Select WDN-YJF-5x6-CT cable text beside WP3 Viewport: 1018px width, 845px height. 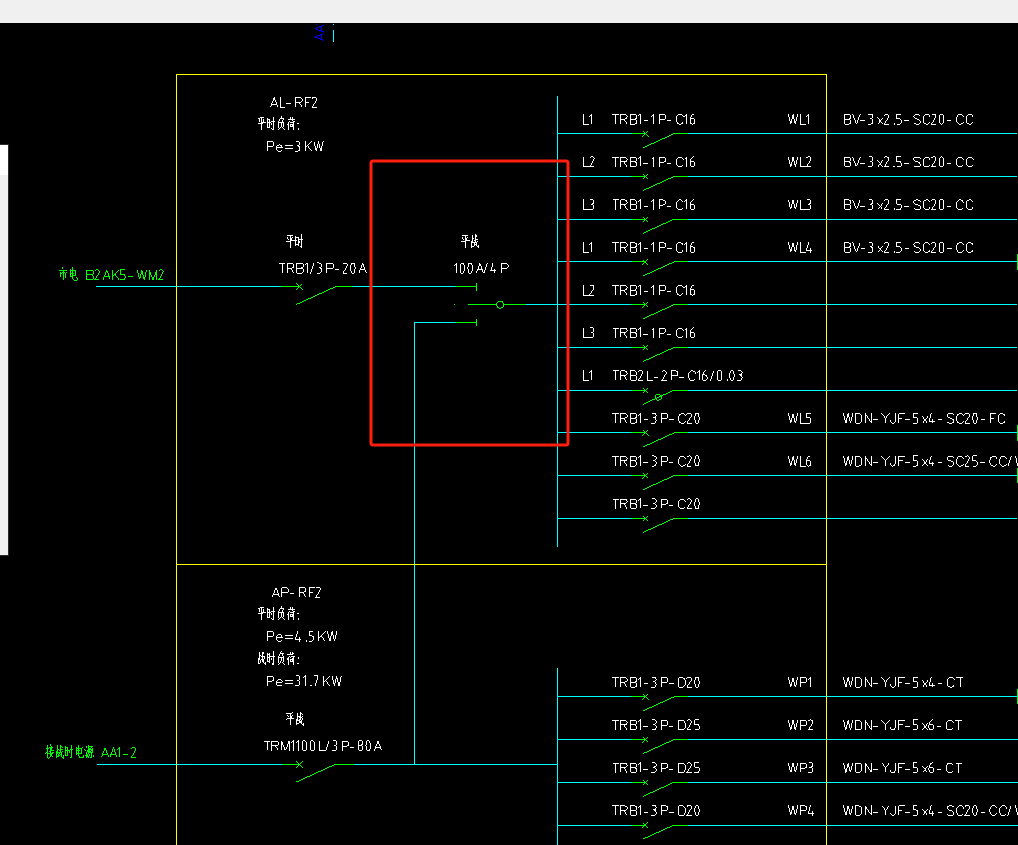click(x=902, y=768)
